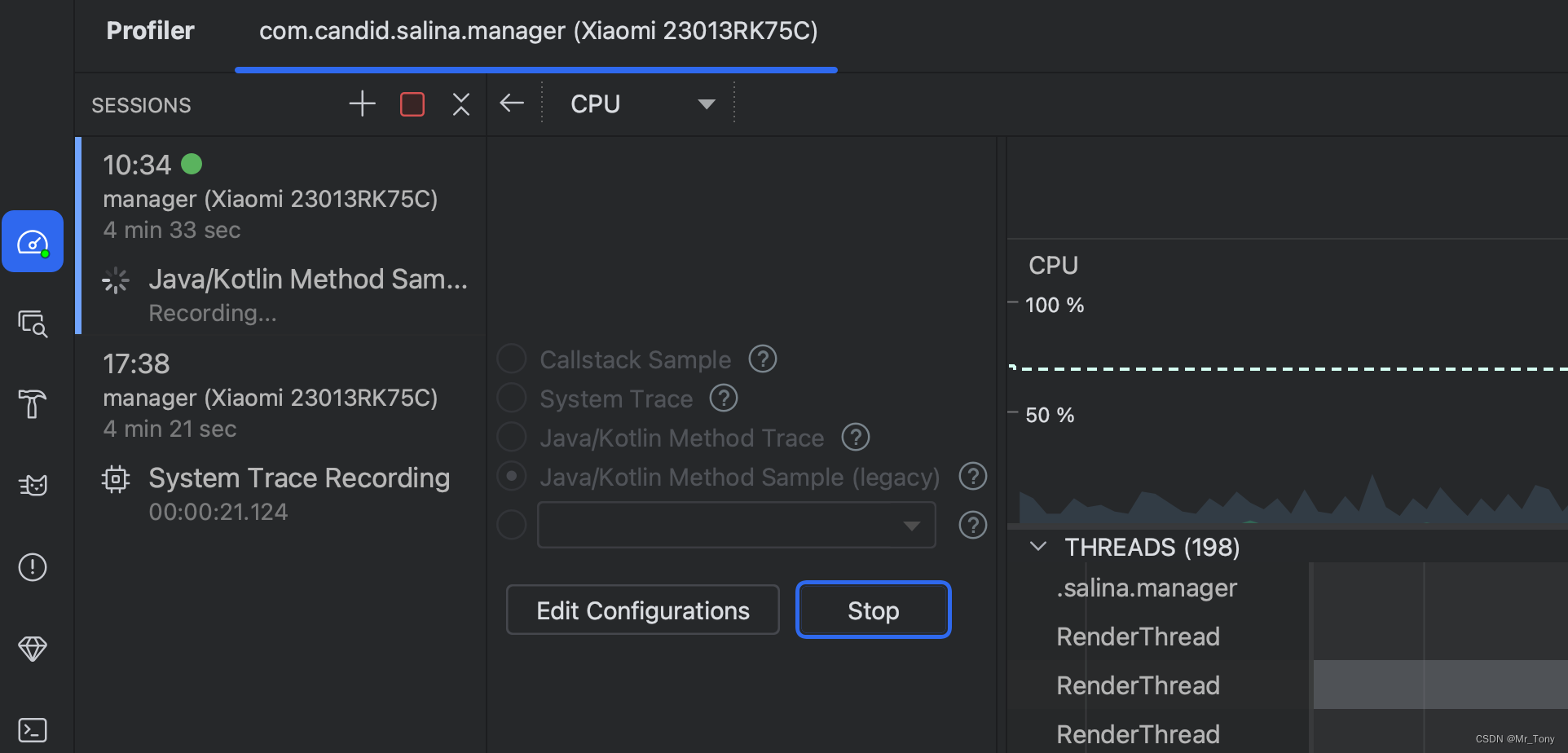Viewport: 1568px width, 753px height.
Task: Open the Logcat cat icon
Action: (33, 485)
